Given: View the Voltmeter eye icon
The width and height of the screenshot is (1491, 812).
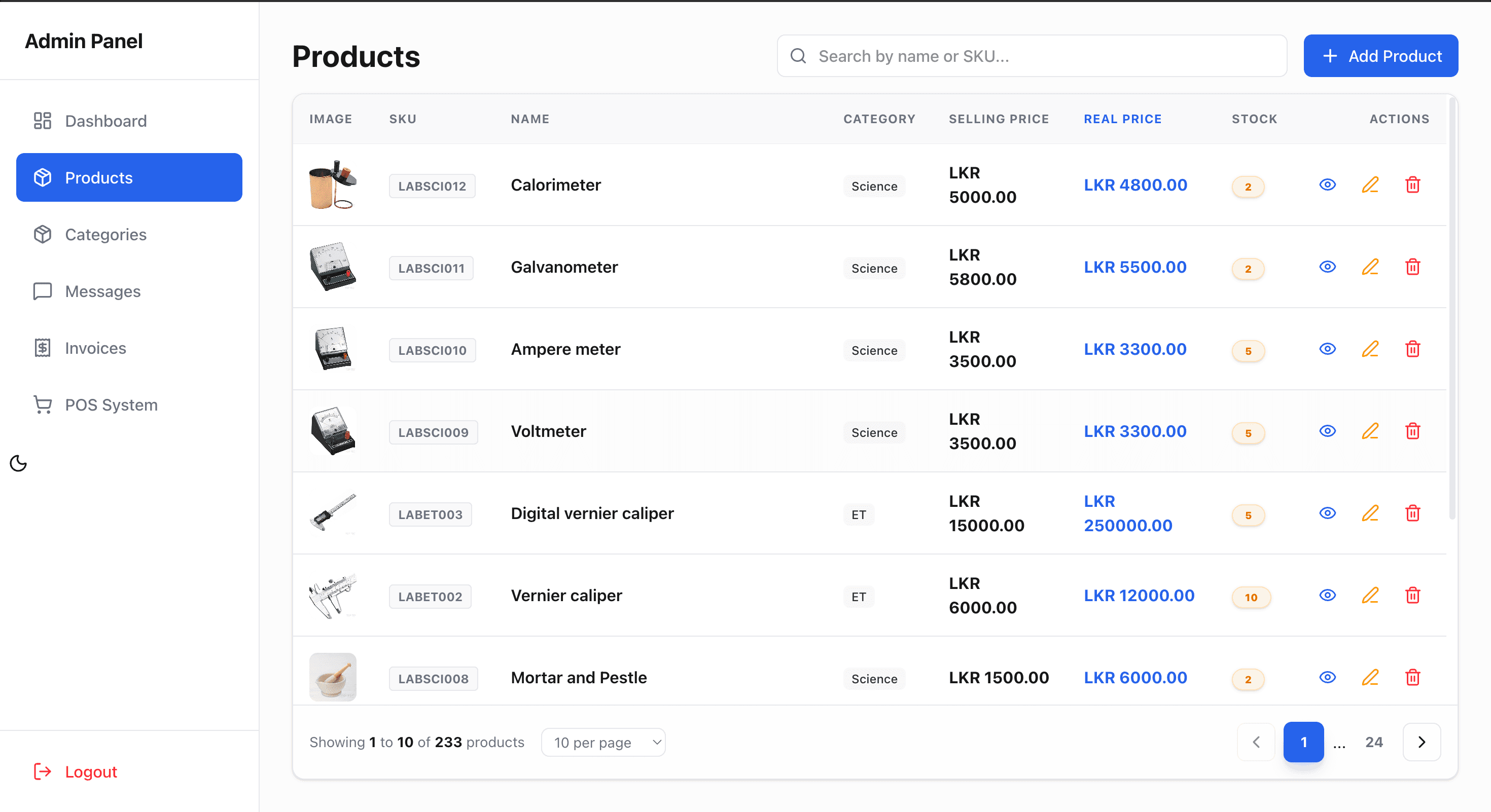Looking at the screenshot, I should [x=1327, y=431].
